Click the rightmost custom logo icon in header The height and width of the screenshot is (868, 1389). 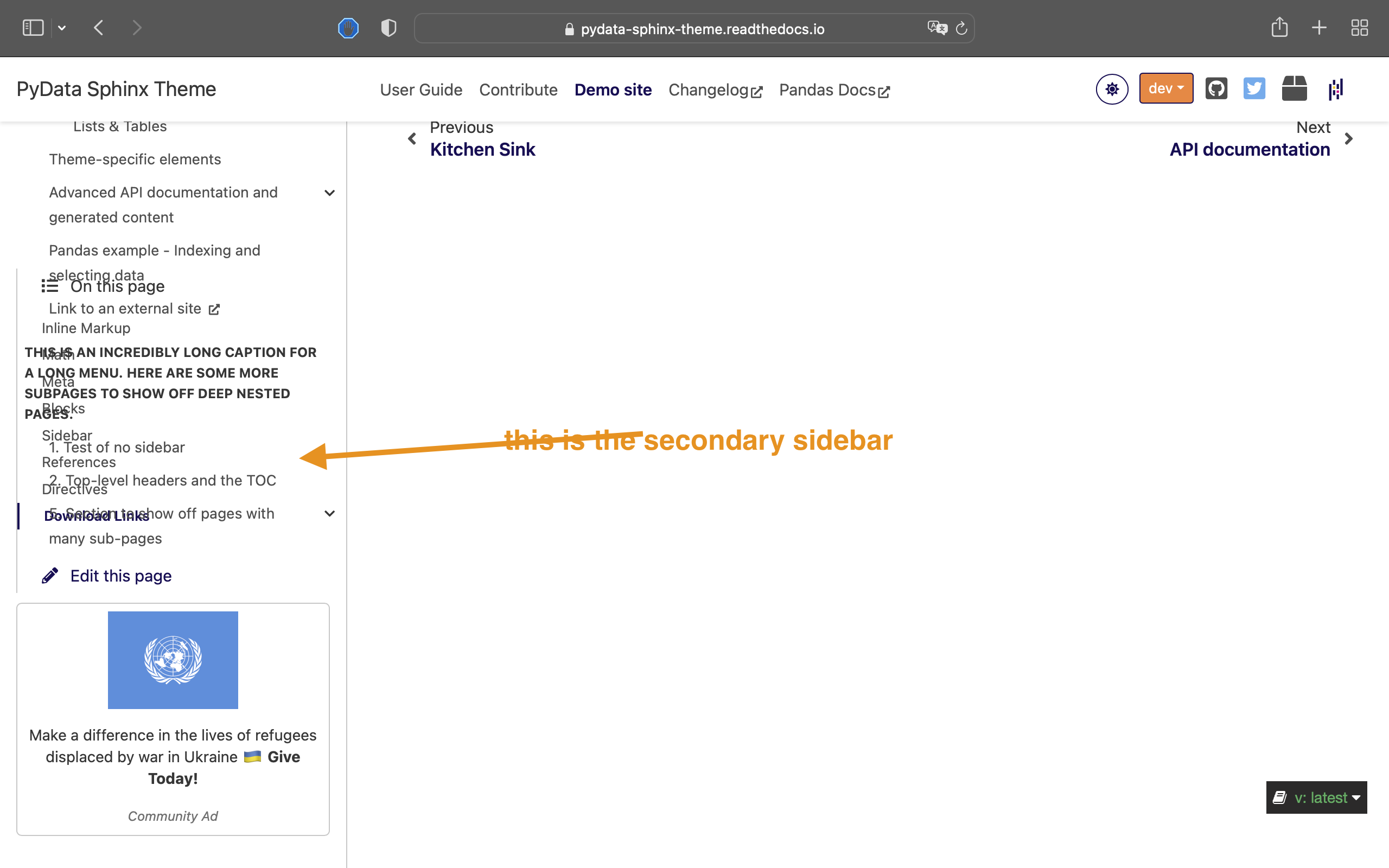[1336, 88]
